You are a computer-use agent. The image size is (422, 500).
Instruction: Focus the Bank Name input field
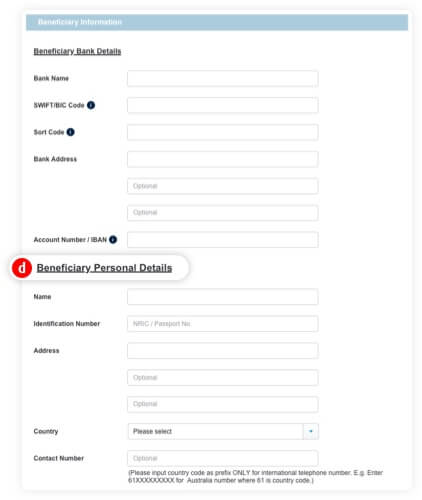pos(223,79)
